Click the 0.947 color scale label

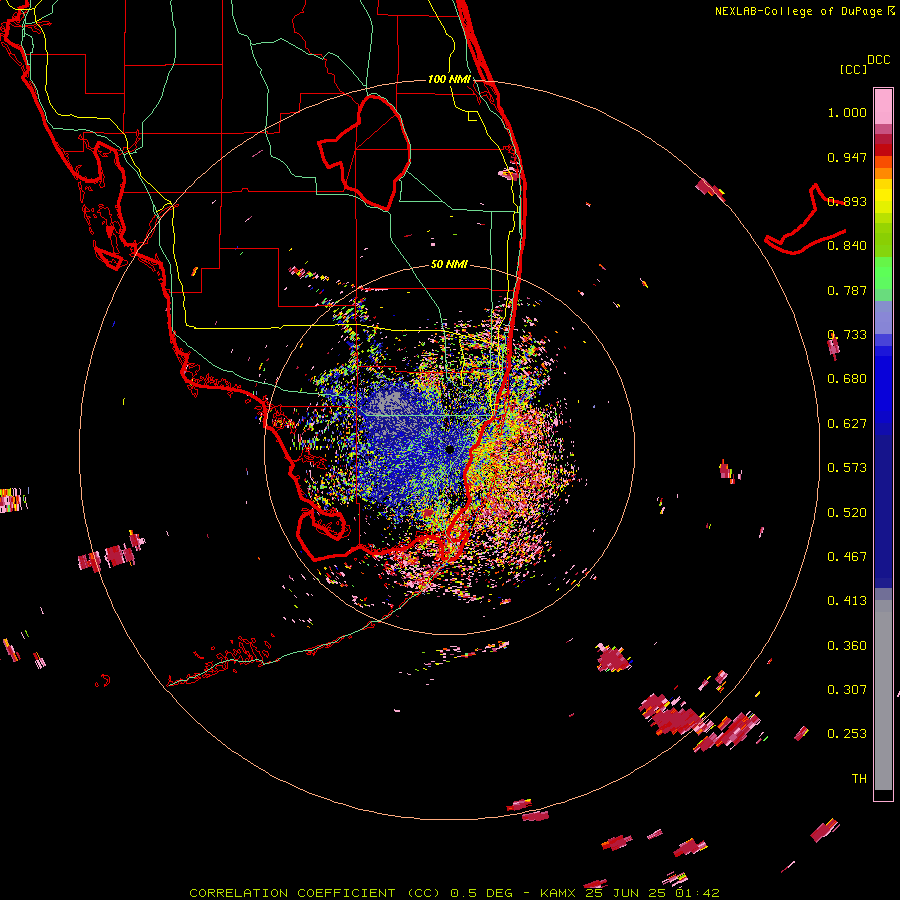point(847,157)
